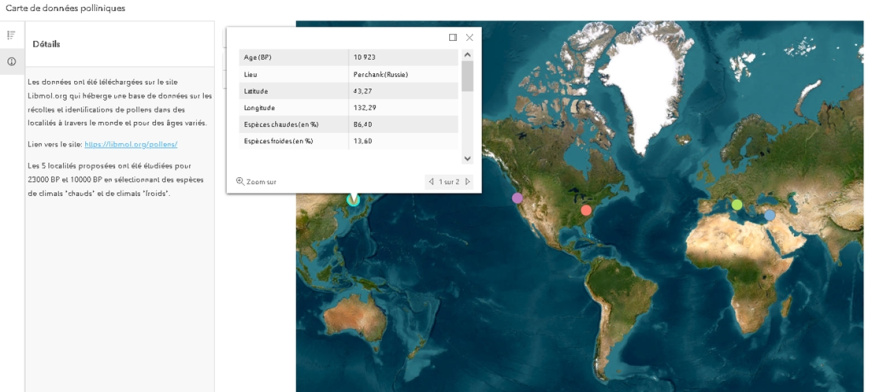872x392 pixels.
Task: Click the highlighted cyan marker near Russia
Action: [353, 200]
